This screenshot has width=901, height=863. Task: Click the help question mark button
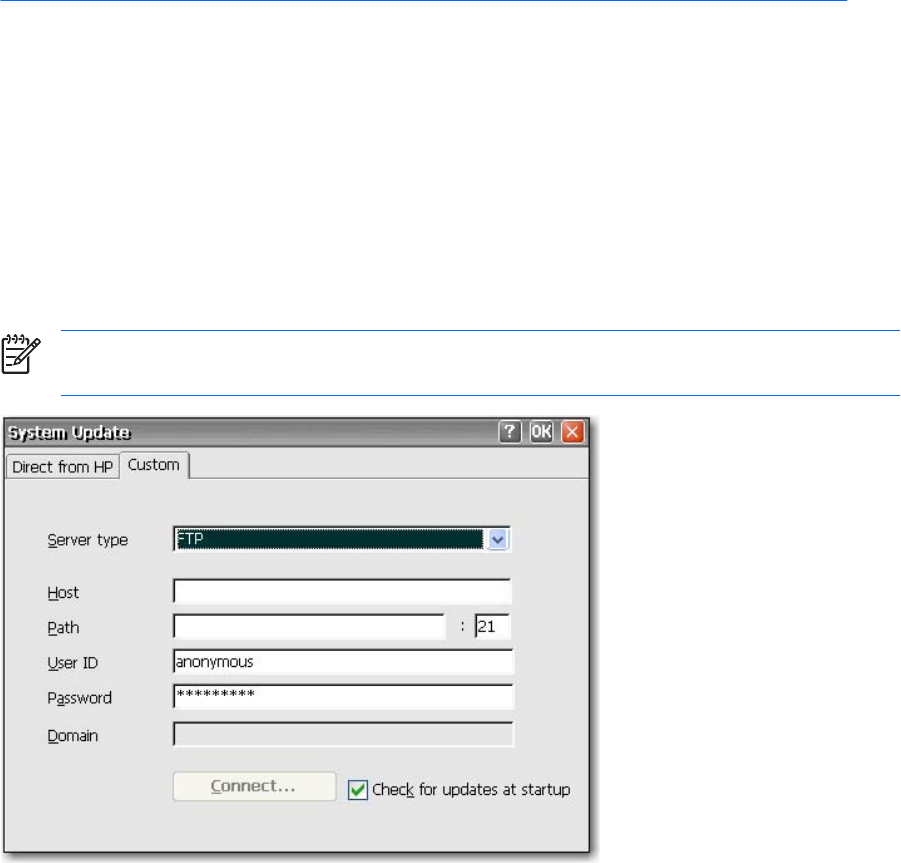point(510,432)
